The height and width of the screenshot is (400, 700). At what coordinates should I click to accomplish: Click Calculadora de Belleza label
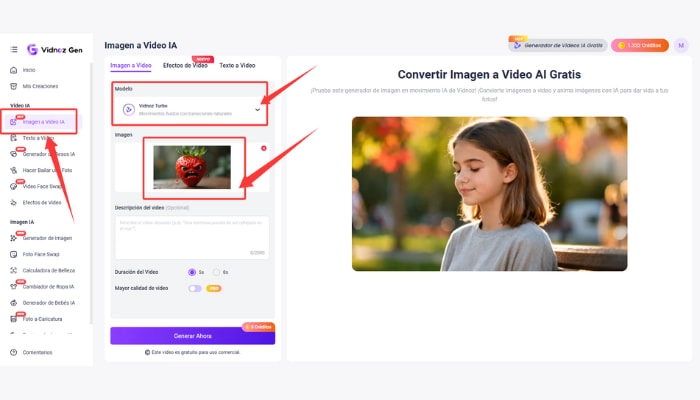[x=49, y=270]
